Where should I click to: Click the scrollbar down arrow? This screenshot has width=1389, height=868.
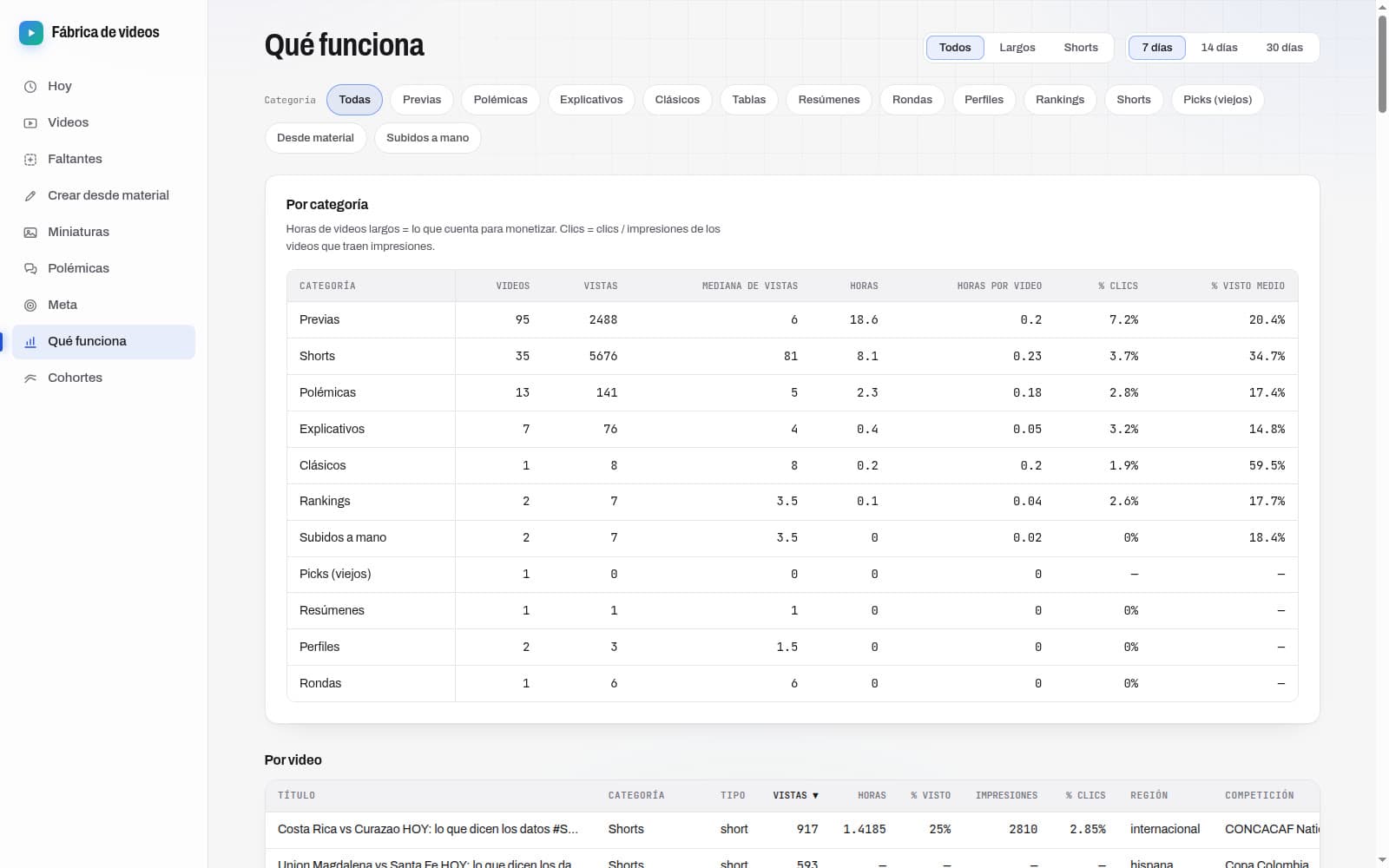coord(1382,860)
